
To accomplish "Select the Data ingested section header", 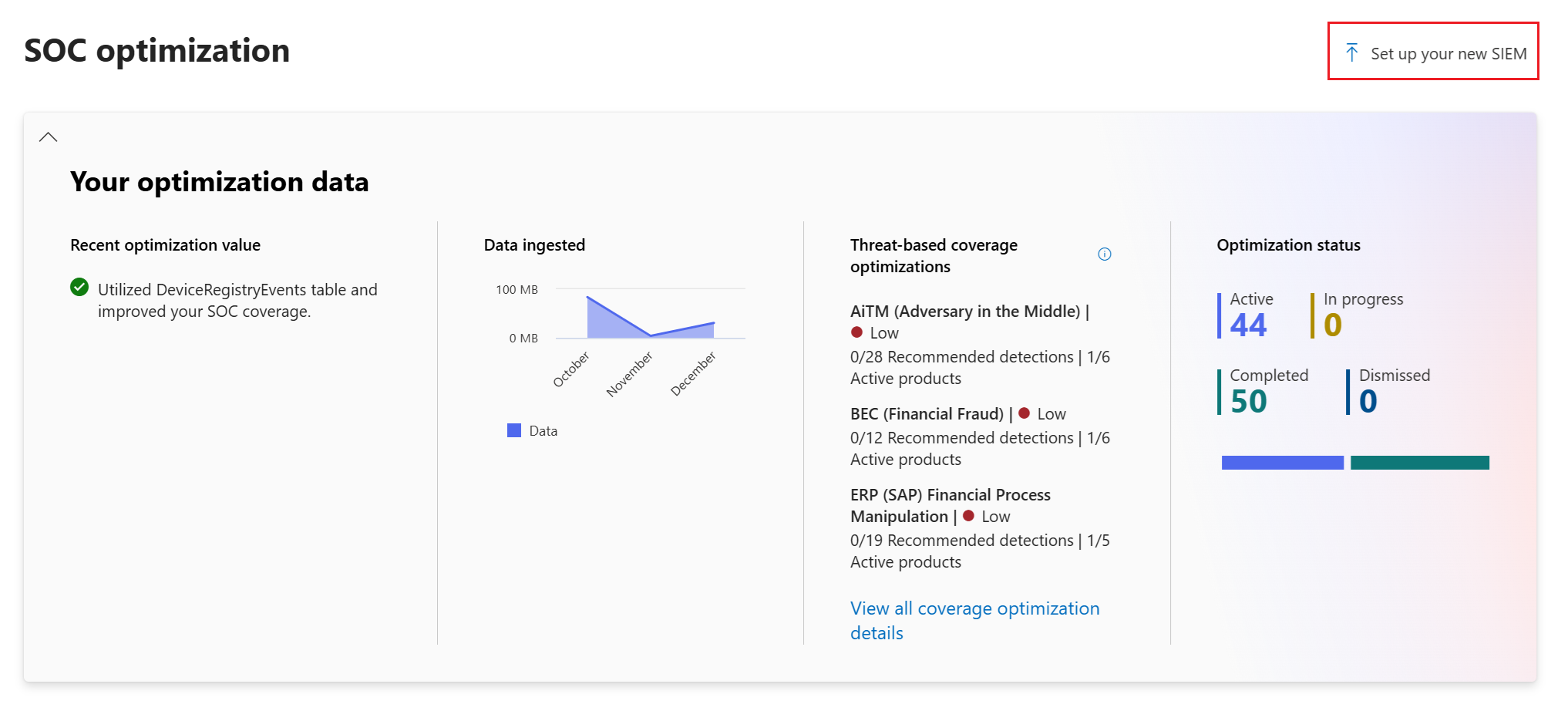I will [533, 244].
